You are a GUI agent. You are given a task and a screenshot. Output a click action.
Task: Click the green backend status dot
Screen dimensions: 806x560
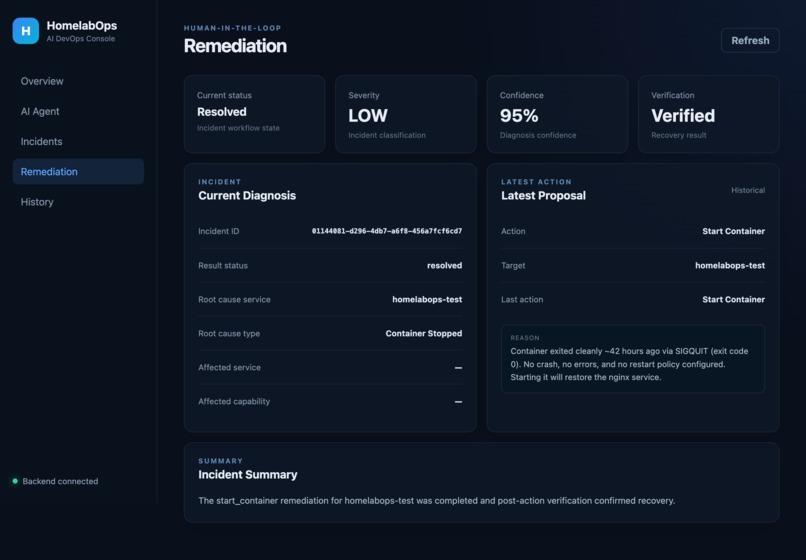15,481
